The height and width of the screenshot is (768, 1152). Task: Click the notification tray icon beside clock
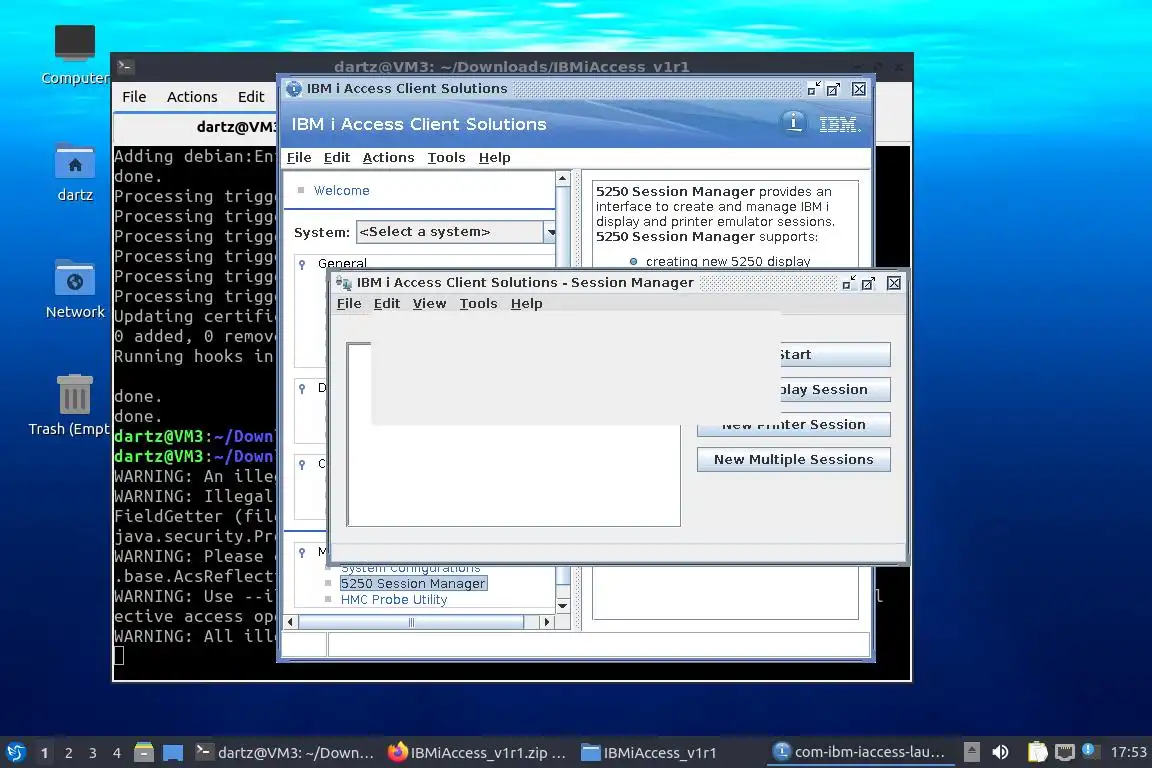(x=1090, y=750)
